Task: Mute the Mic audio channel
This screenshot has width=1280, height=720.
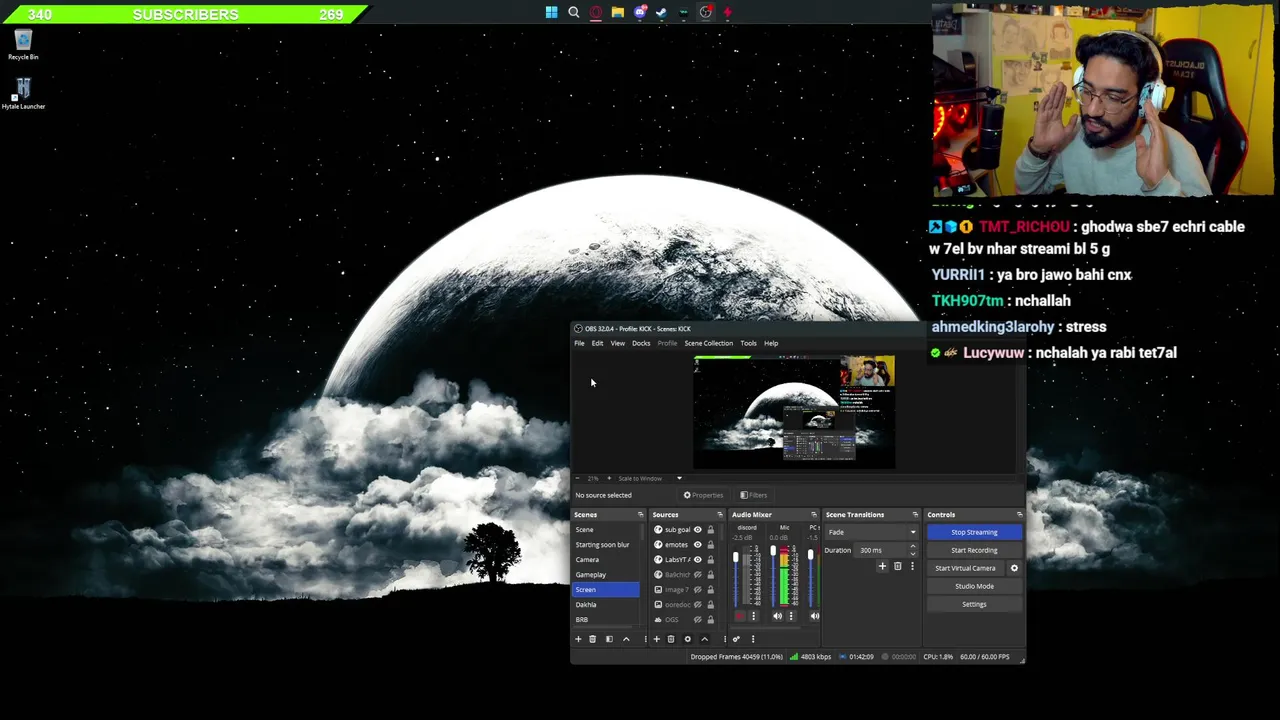Action: 777,616
